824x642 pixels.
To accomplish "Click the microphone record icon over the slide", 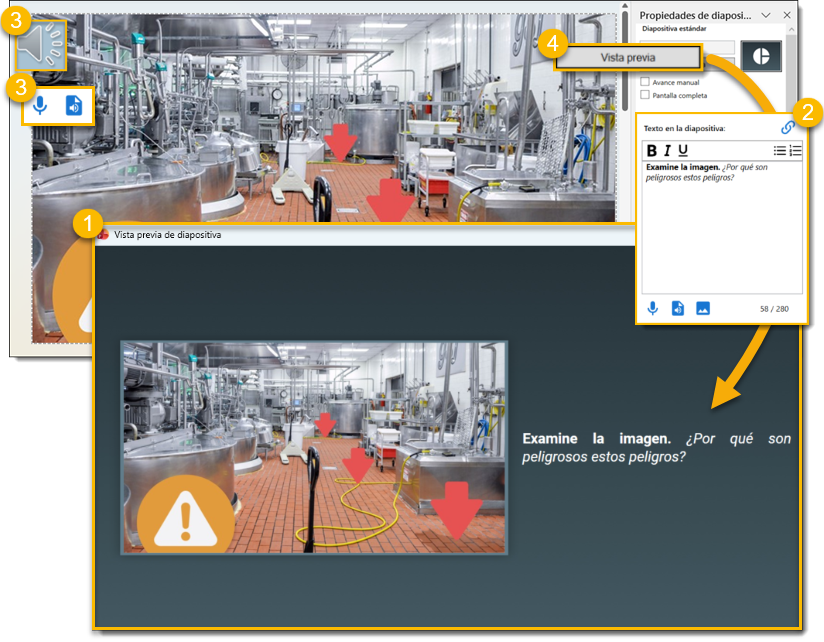I will [x=39, y=106].
